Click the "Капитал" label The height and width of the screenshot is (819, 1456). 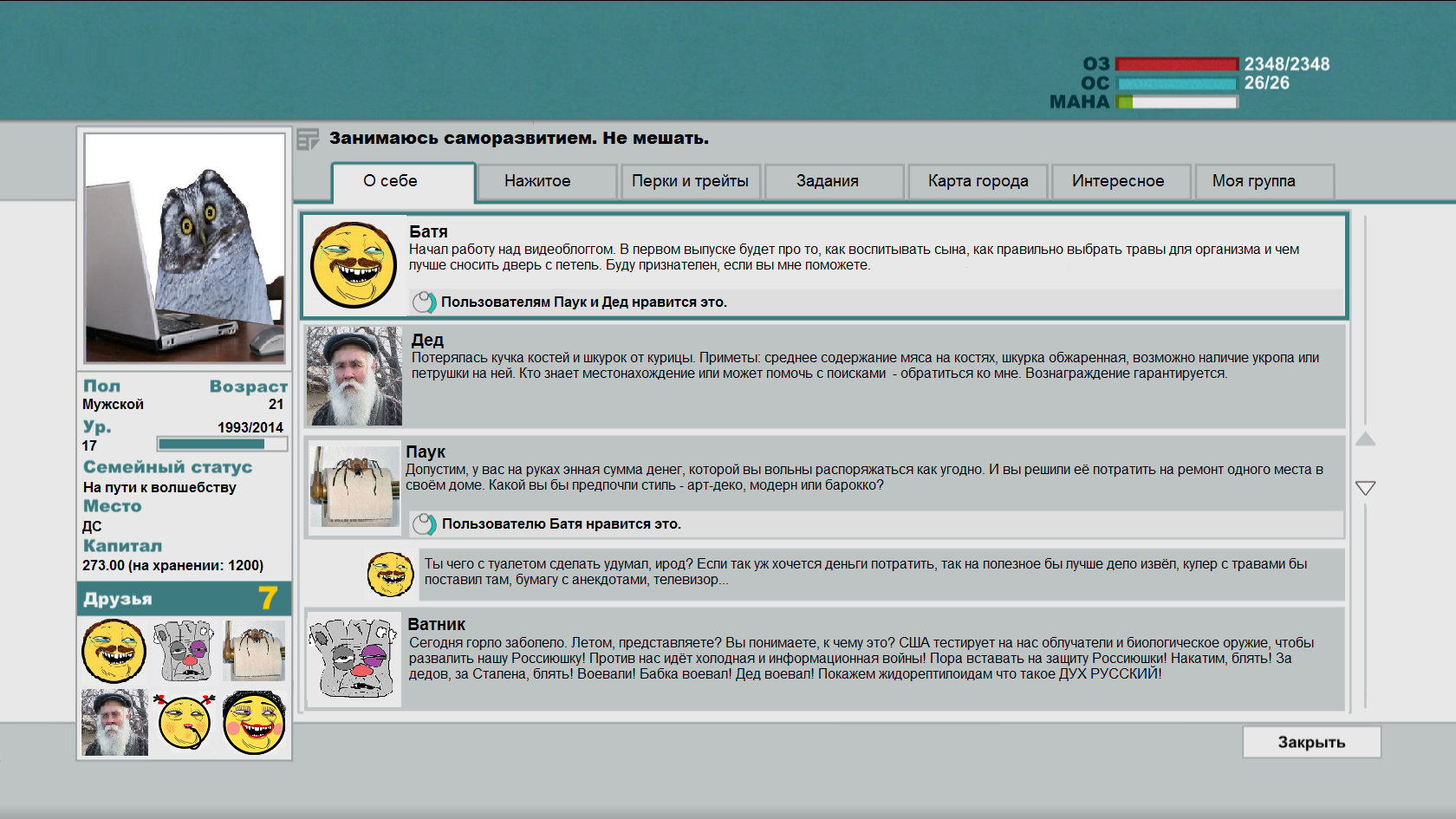(x=122, y=546)
